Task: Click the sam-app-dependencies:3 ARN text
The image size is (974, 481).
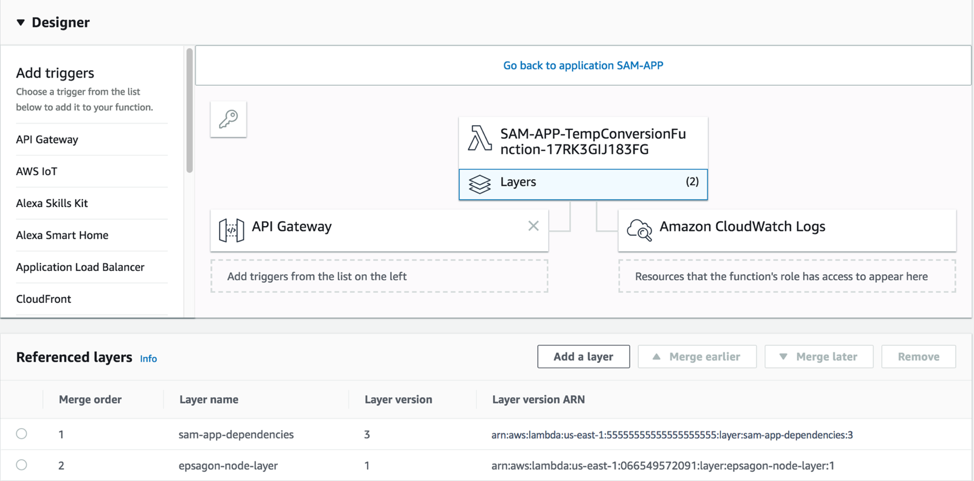Action: pos(672,435)
